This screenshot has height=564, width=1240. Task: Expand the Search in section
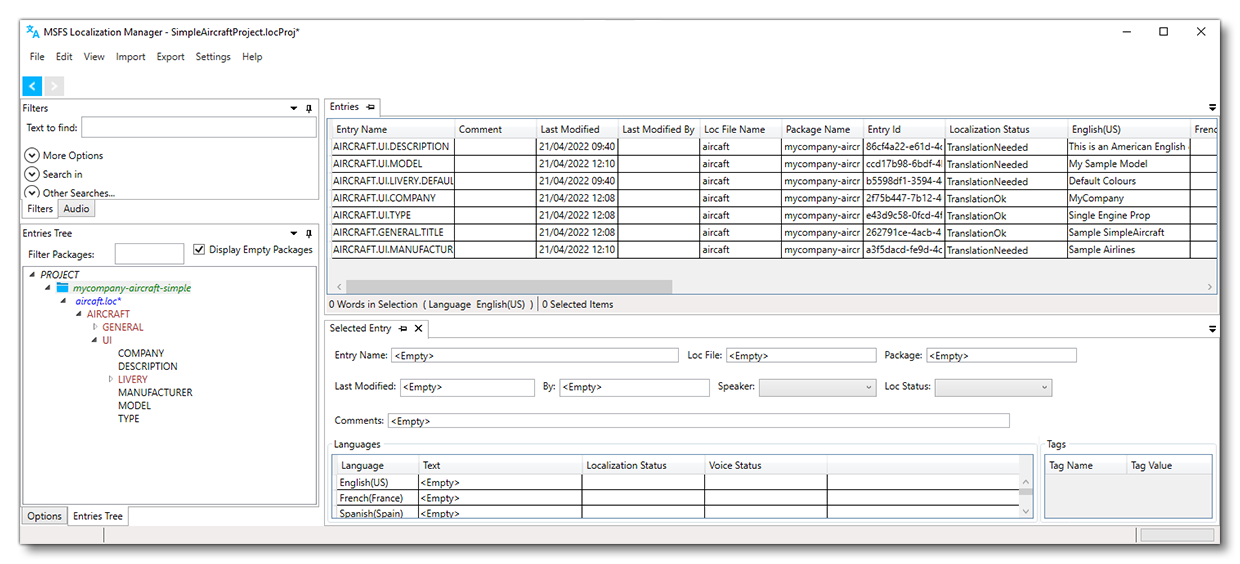point(32,174)
